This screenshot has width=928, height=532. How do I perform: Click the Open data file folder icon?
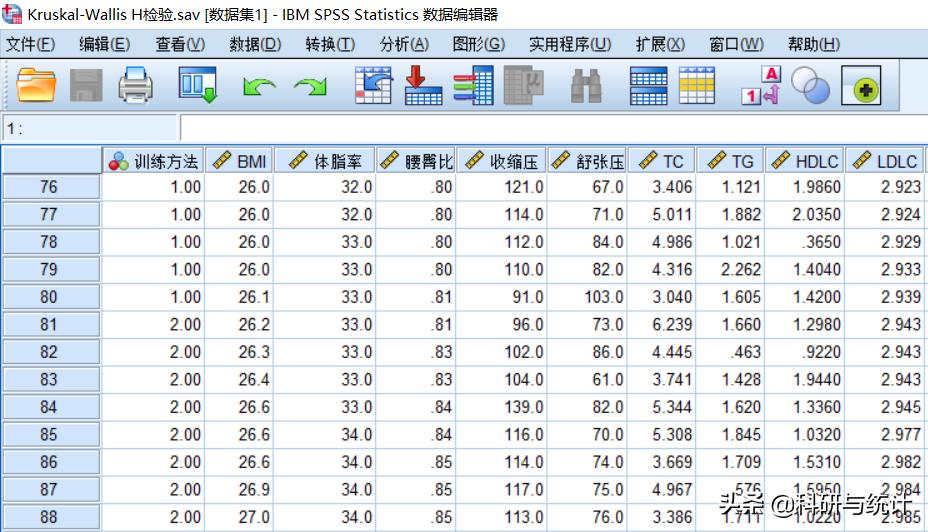click(x=37, y=87)
